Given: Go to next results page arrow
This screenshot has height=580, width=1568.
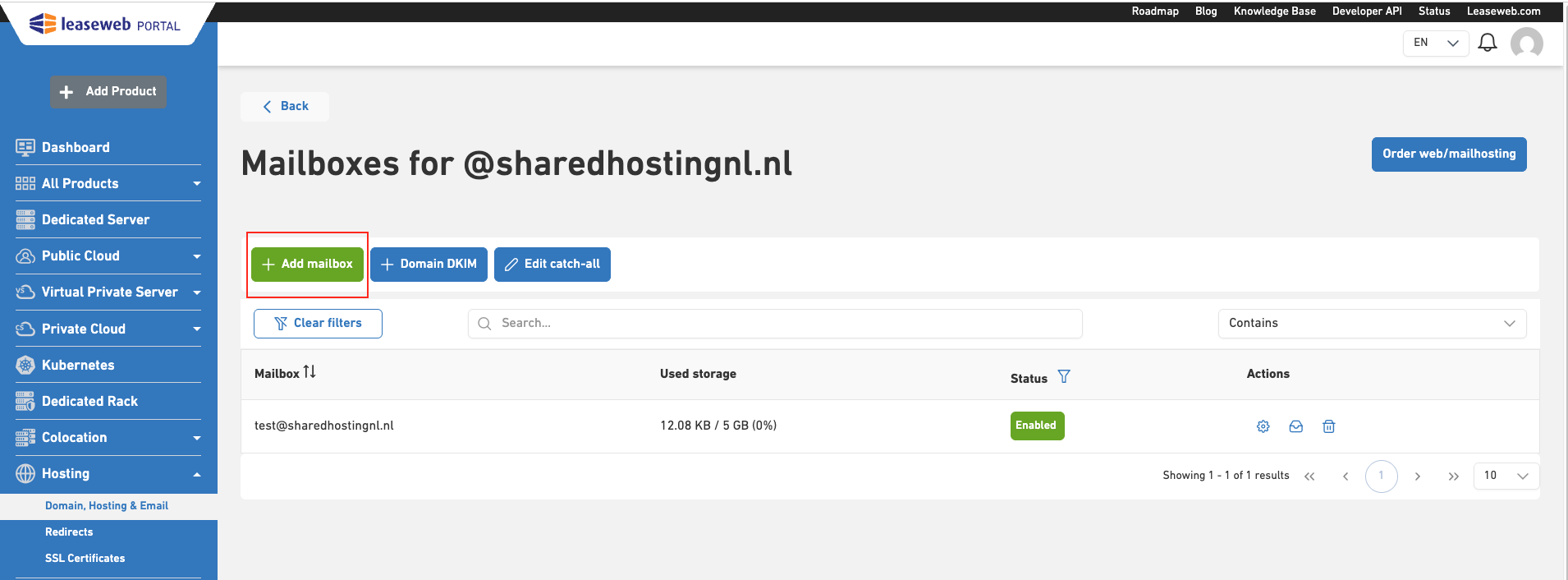Looking at the screenshot, I should 1418,476.
